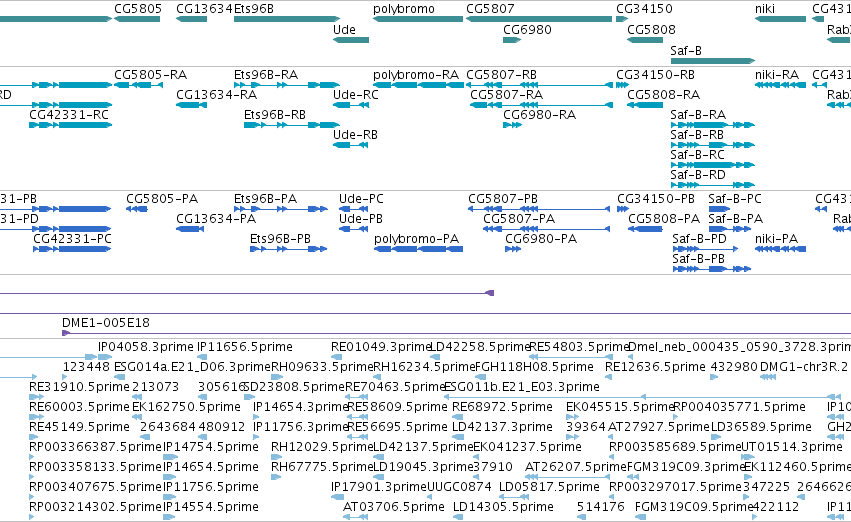Select EST IP11656.5prime
The image size is (851, 522).
(245, 347)
